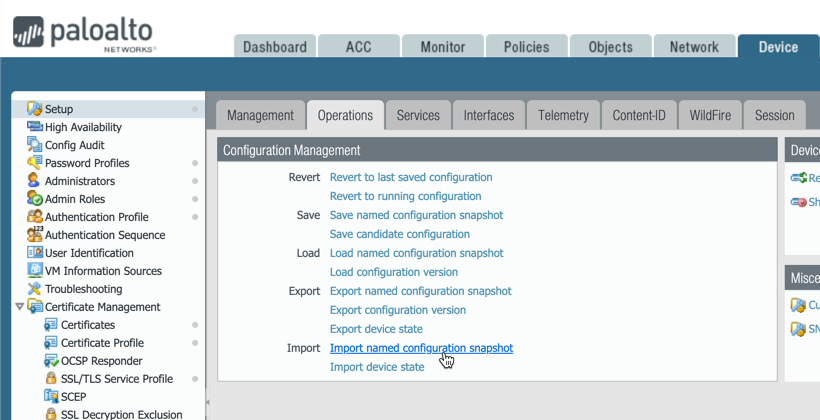Image resolution: width=820 pixels, height=420 pixels.
Task: Open the Monitor top navigation tab
Action: (442, 47)
